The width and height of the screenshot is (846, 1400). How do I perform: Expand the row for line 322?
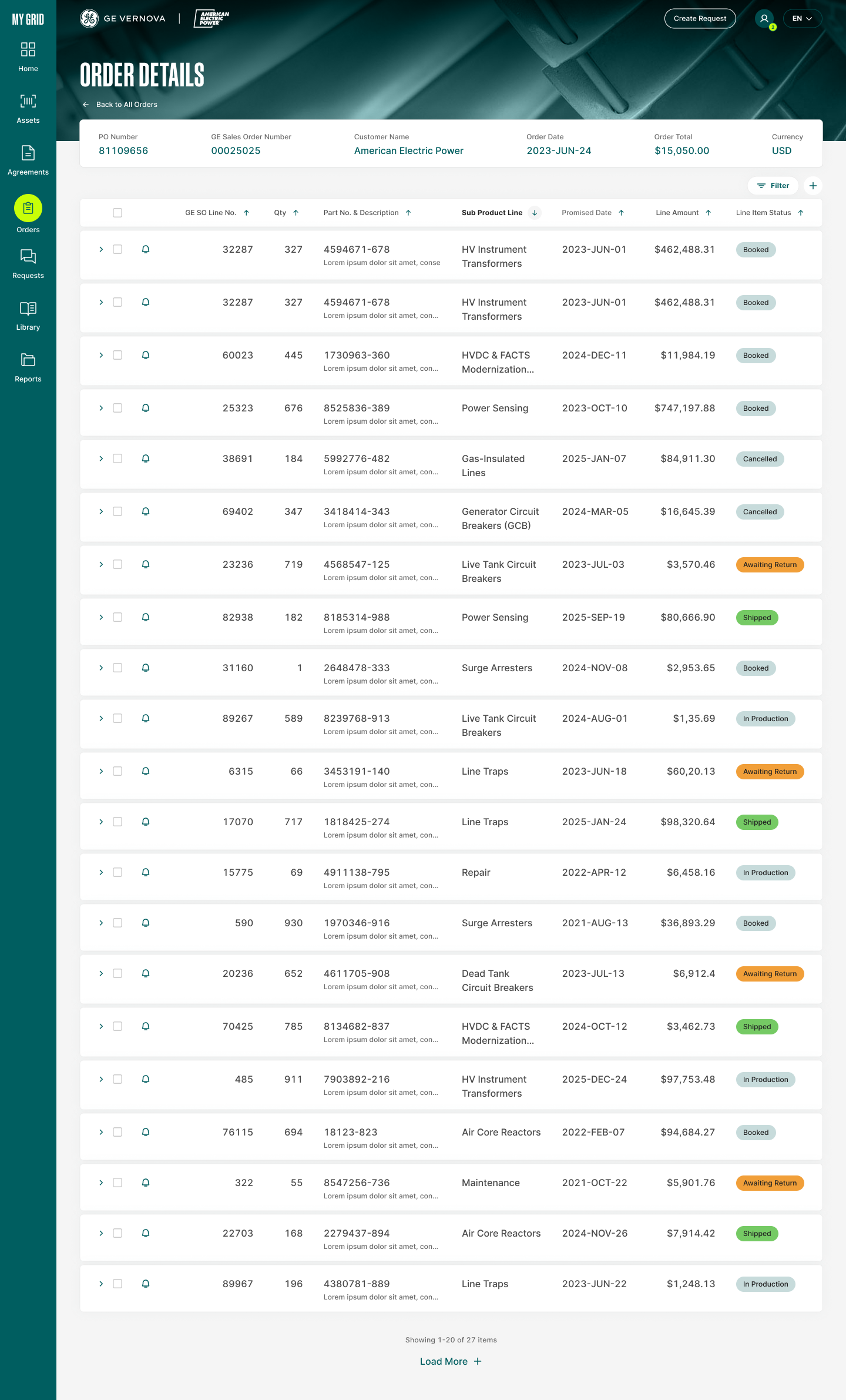(x=101, y=1183)
